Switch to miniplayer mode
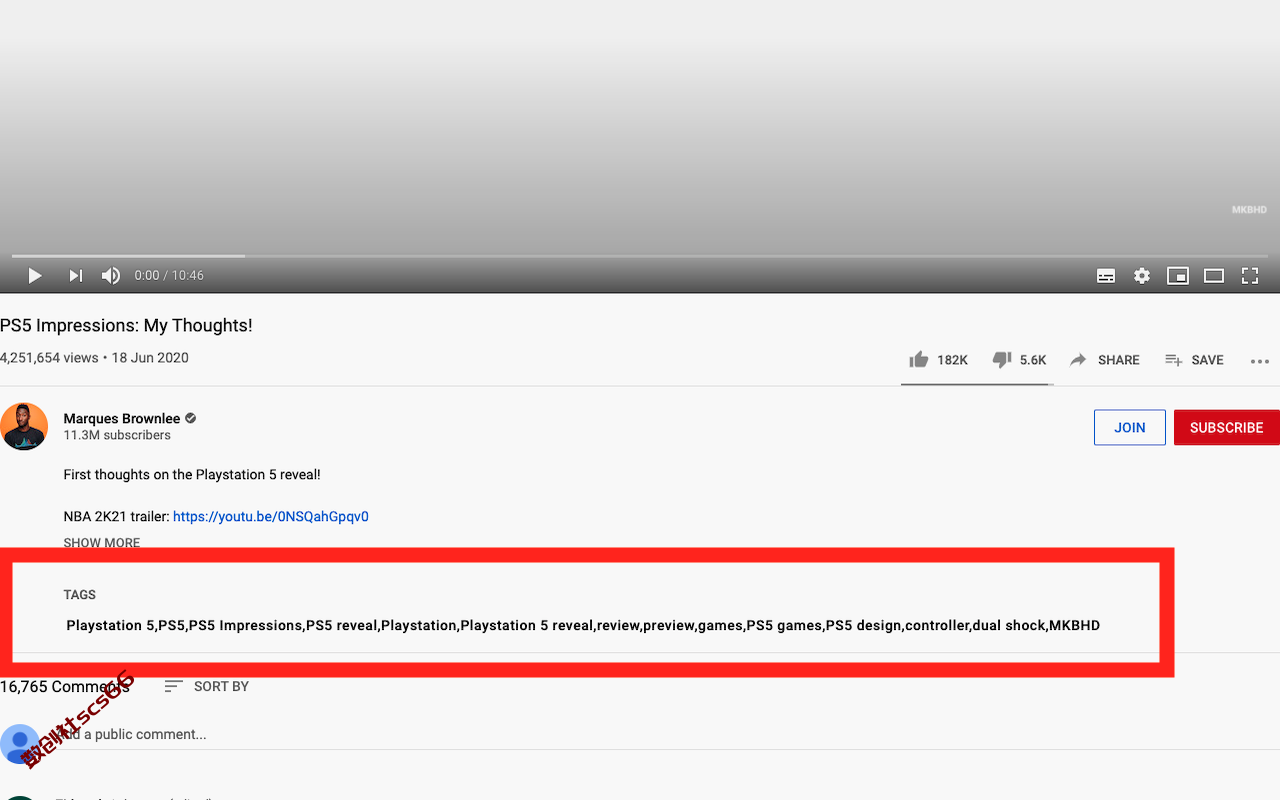This screenshot has height=800, width=1280. tap(1178, 276)
